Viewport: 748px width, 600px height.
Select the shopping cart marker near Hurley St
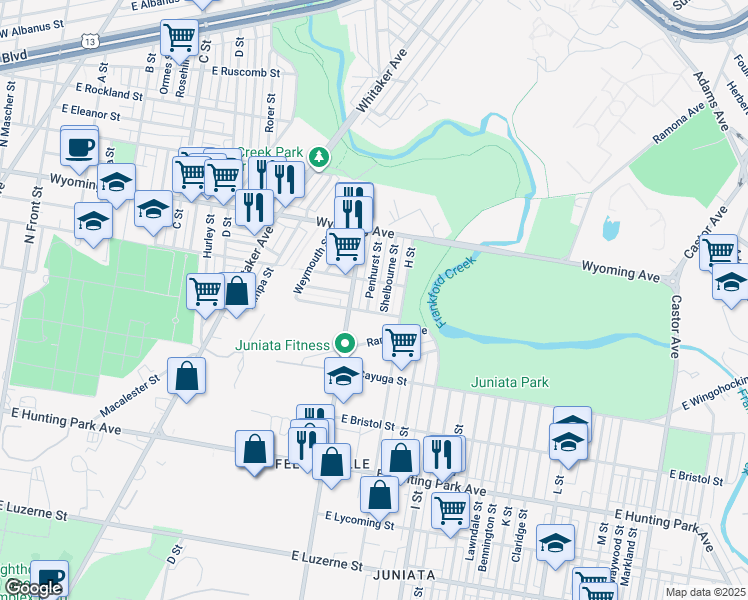click(206, 296)
